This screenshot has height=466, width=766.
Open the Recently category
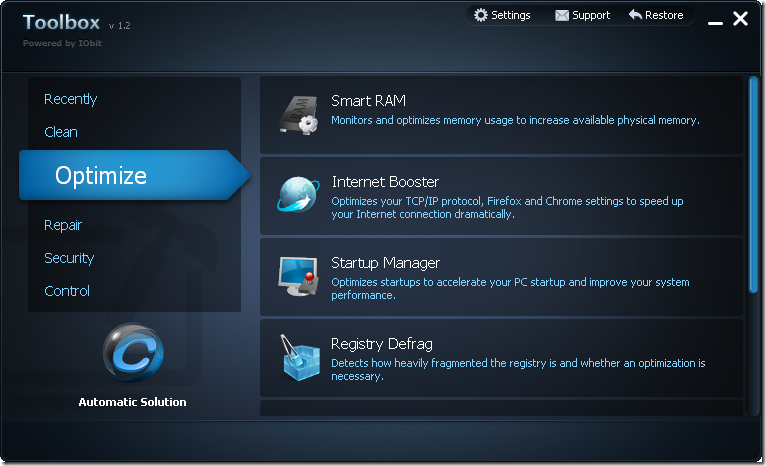coord(70,99)
